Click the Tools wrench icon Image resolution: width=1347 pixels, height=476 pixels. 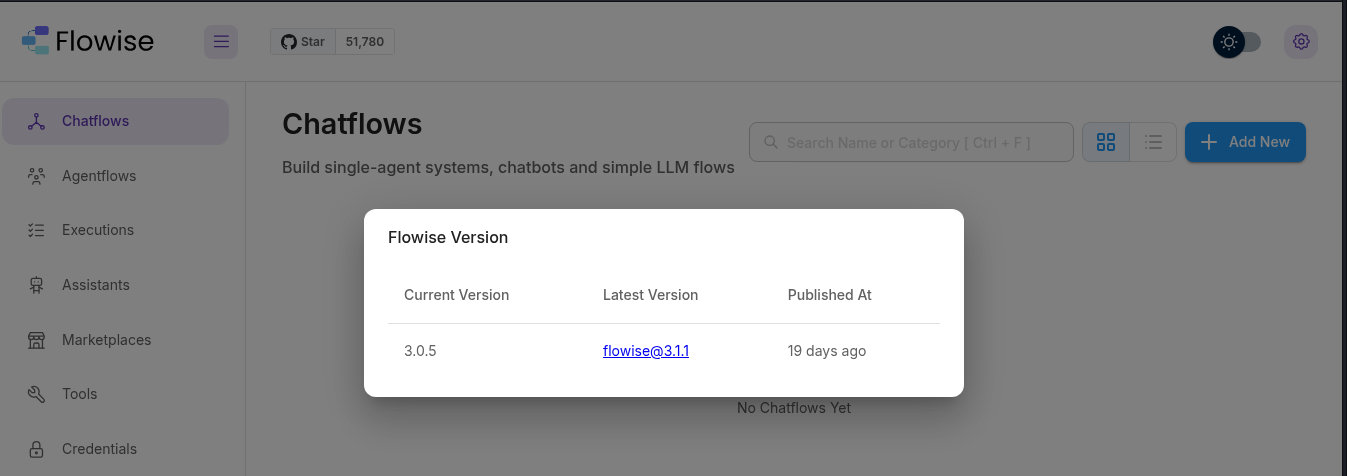tap(37, 394)
